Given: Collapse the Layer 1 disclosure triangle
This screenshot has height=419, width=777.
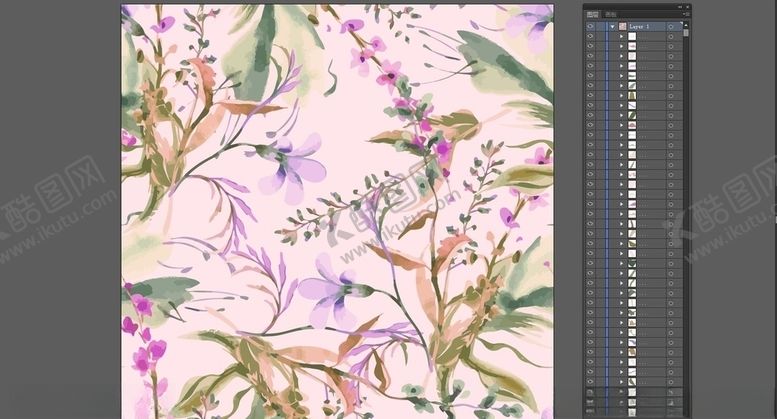Looking at the screenshot, I should coord(611,26).
